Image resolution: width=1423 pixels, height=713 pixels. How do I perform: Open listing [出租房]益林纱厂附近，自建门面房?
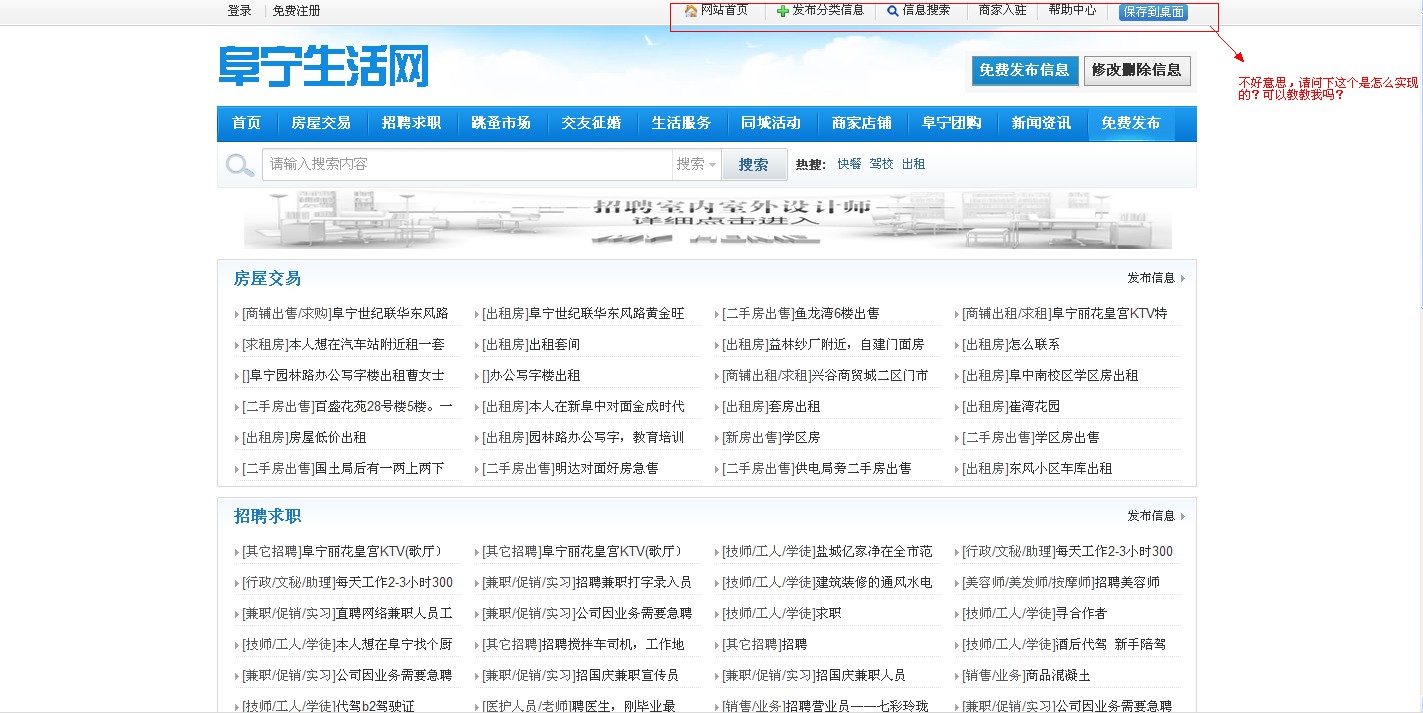823,345
